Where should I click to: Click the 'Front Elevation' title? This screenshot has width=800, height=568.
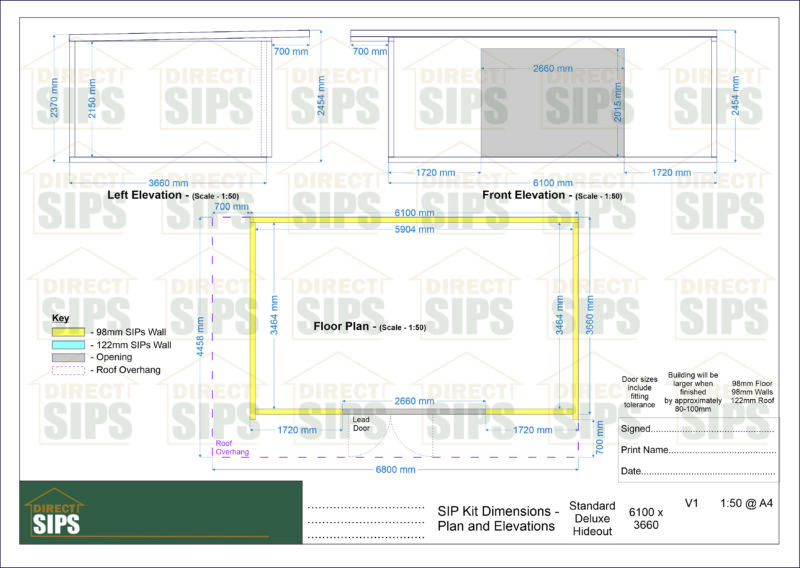[x=523, y=195]
